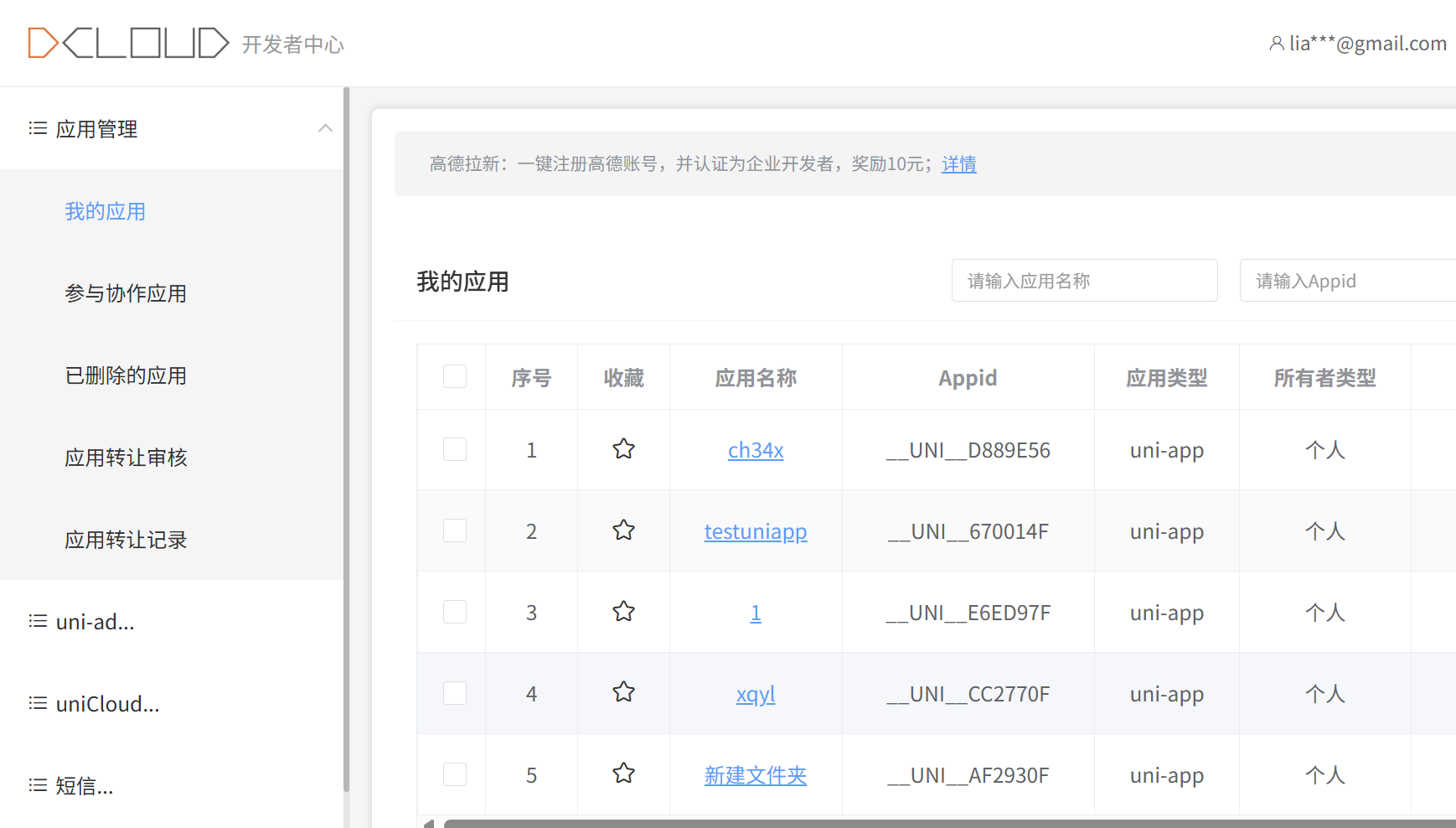The height and width of the screenshot is (828, 1456).
Task: Focus the 请输入应用名称 search field
Action: [x=1085, y=281]
